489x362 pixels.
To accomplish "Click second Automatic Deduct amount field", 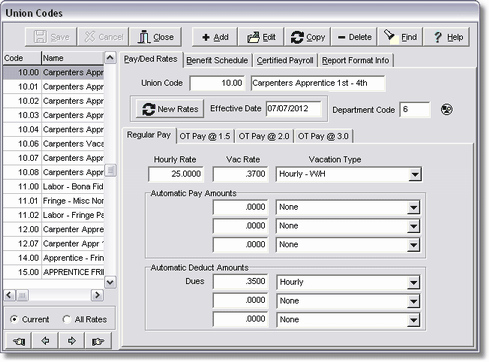I will [240, 300].
